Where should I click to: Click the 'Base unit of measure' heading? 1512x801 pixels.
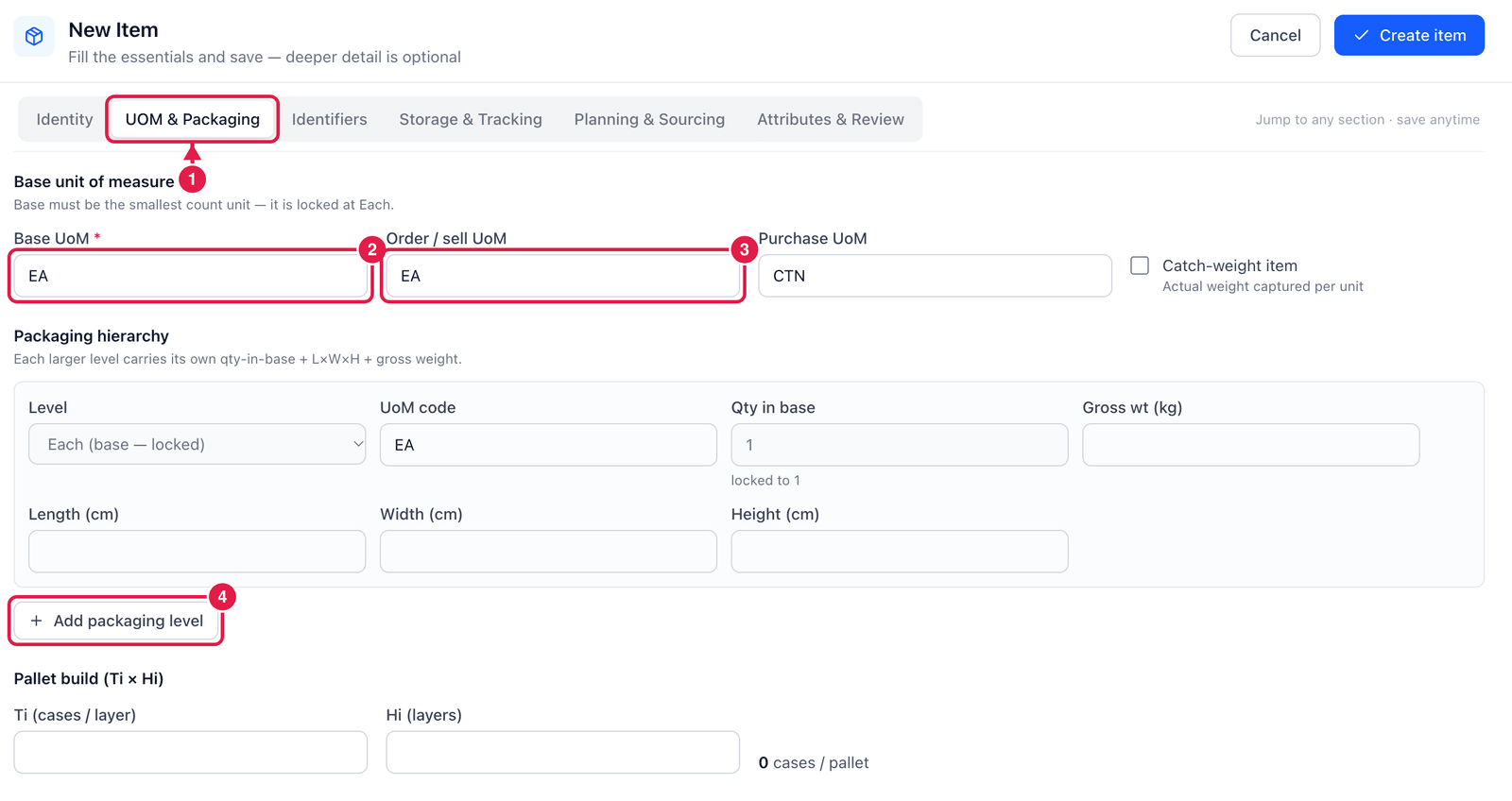pyautogui.click(x=94, y=181)
